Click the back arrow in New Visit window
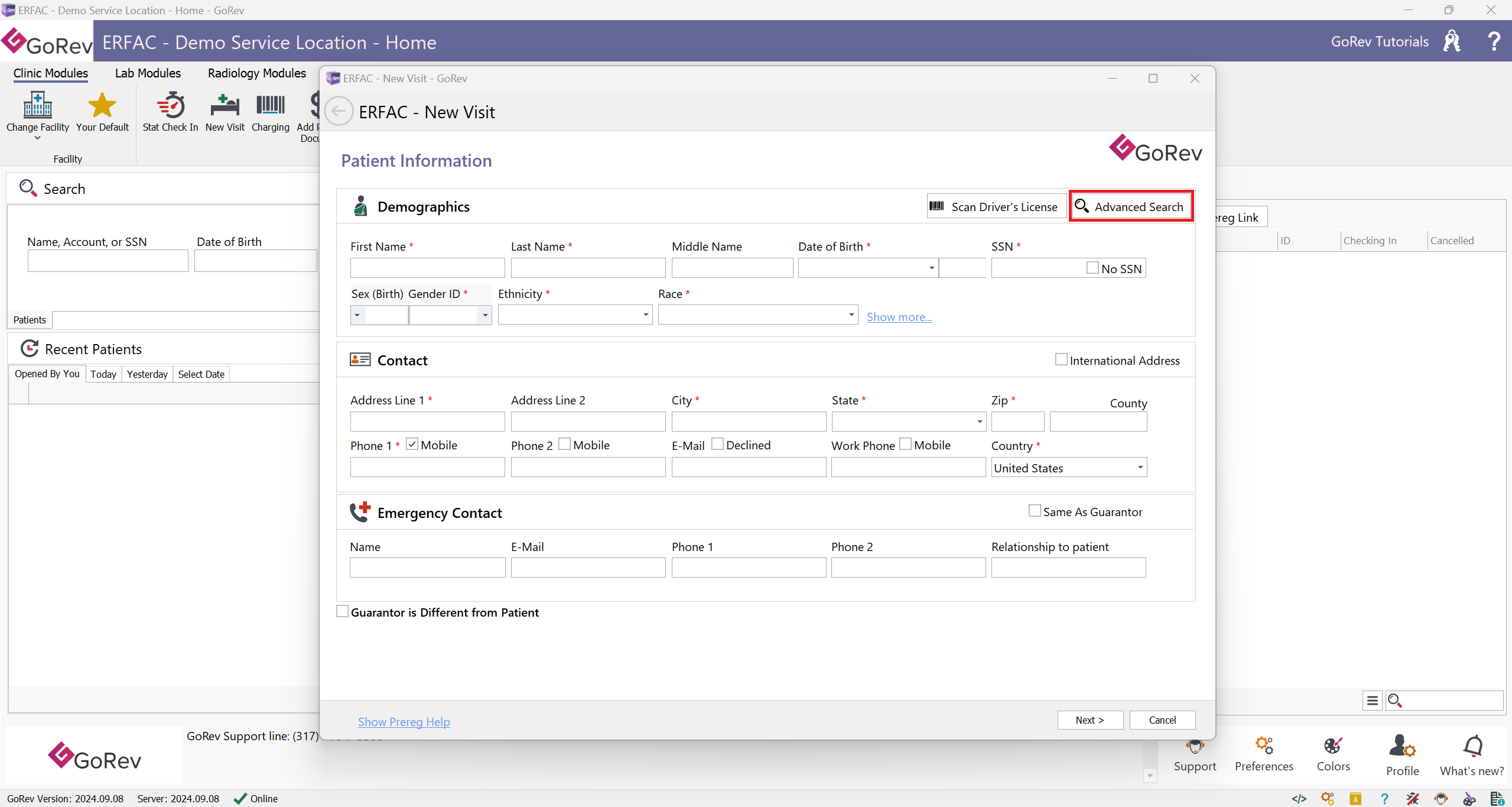The image size is (1512, 807). 339,111
